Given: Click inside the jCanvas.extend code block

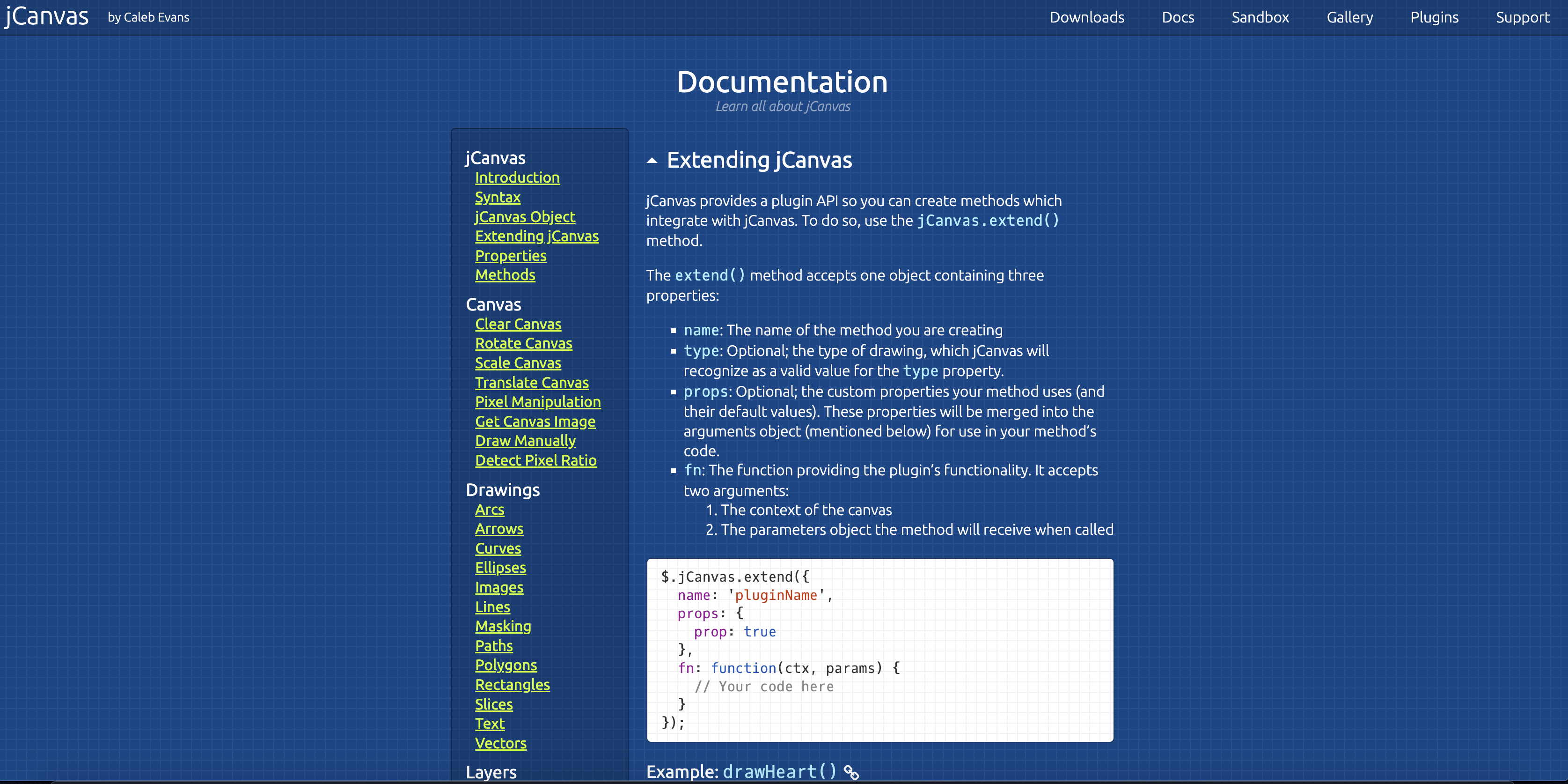Looking at the screenshot, I should (879, 650).
